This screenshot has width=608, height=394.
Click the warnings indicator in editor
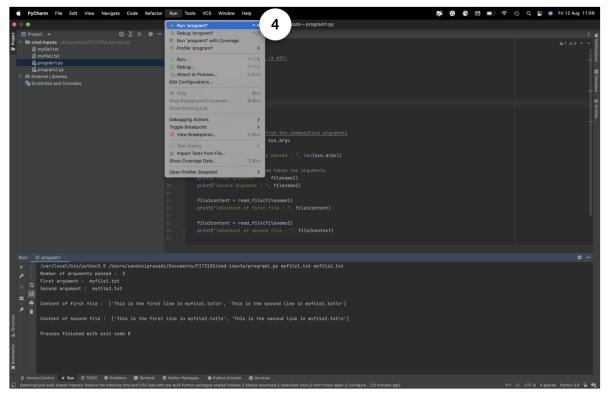click(567, 43)
